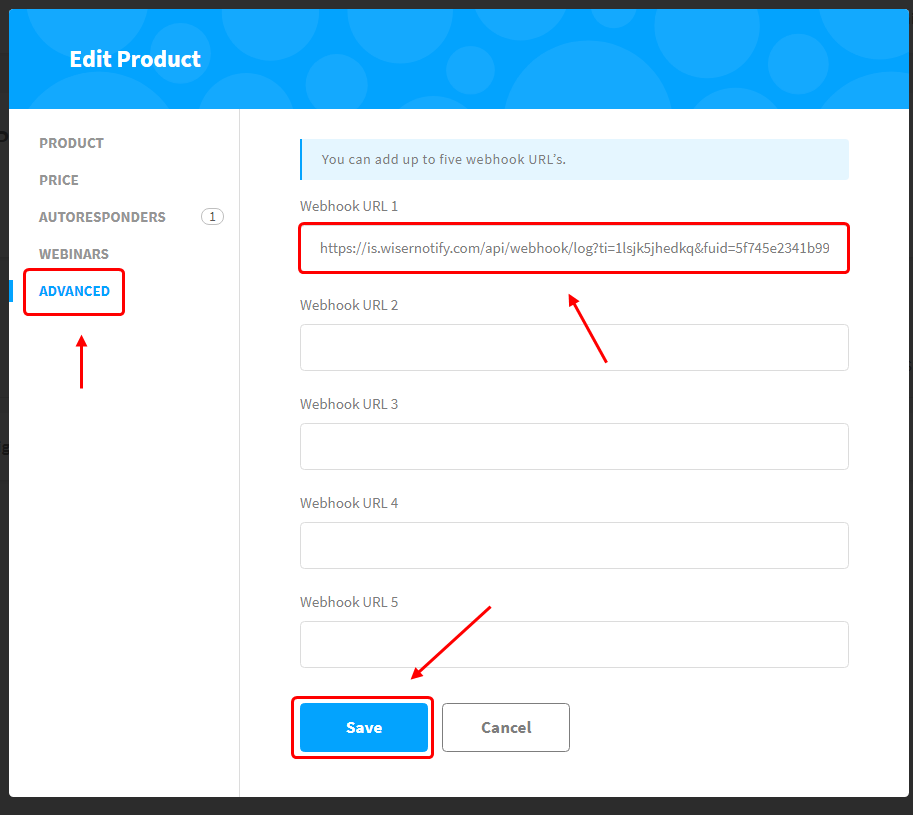
Task: Open the Product tab
Action: (x=71, y=143)
